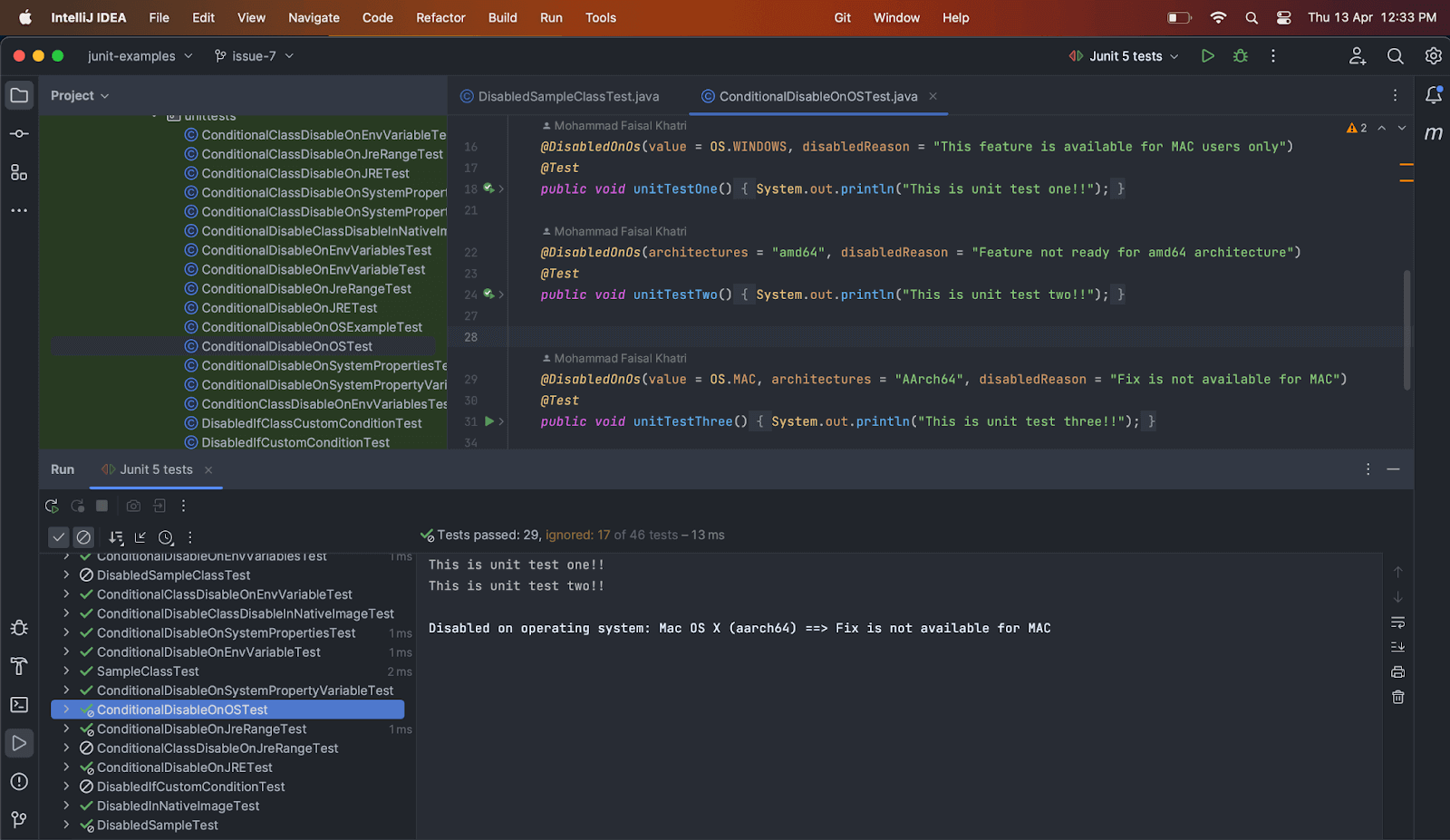Open the Terminal tool window
This screenshot has height=840, width=1450.
pos(19,705)
